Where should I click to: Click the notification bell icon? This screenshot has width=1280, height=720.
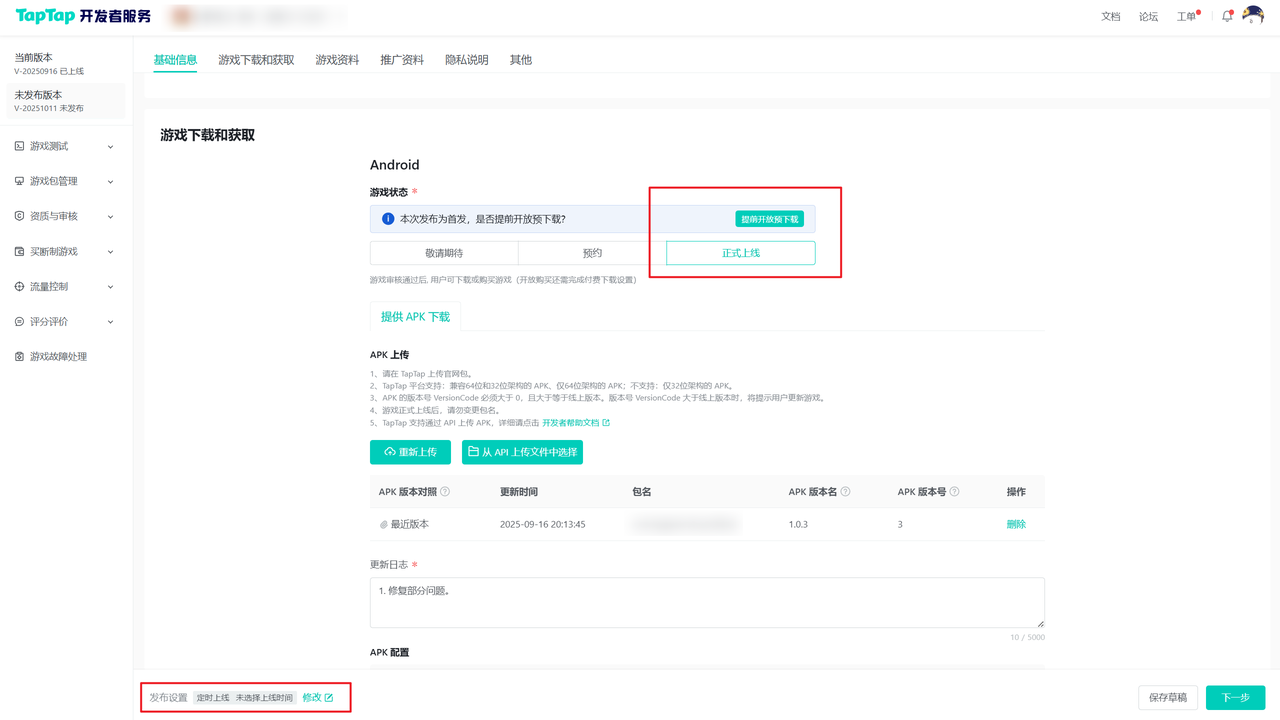(x=1227, y=16)
